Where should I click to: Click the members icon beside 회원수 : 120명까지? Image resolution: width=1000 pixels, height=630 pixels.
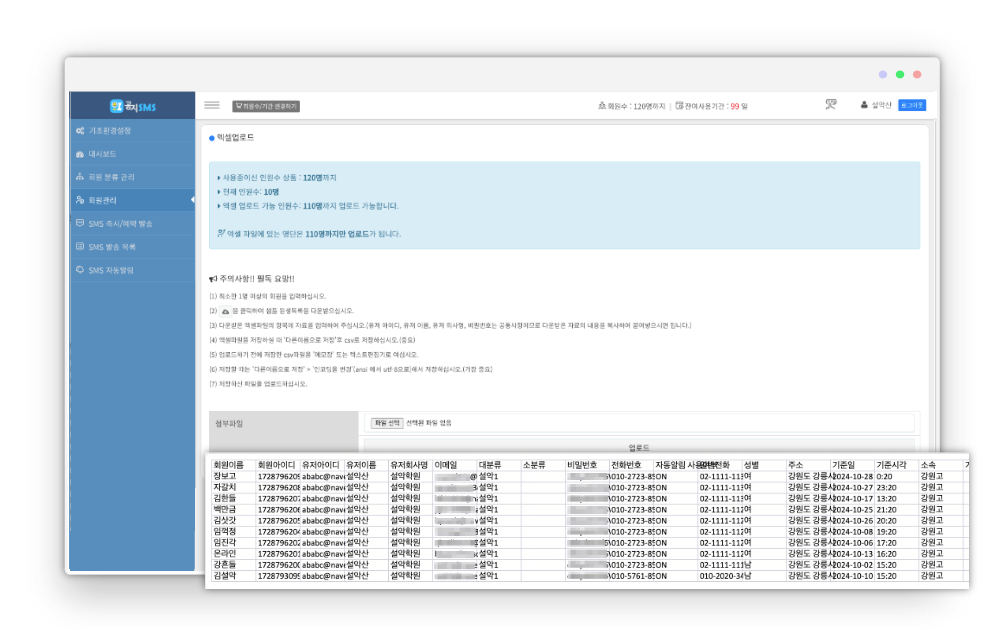[601, 105]
